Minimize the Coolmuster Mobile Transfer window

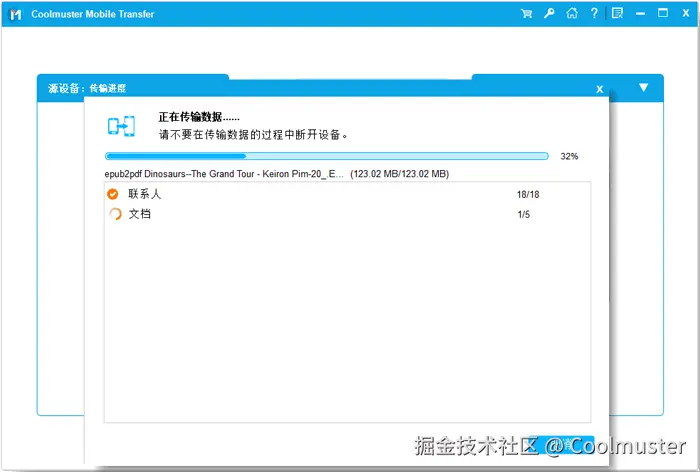tap(641, 14)
